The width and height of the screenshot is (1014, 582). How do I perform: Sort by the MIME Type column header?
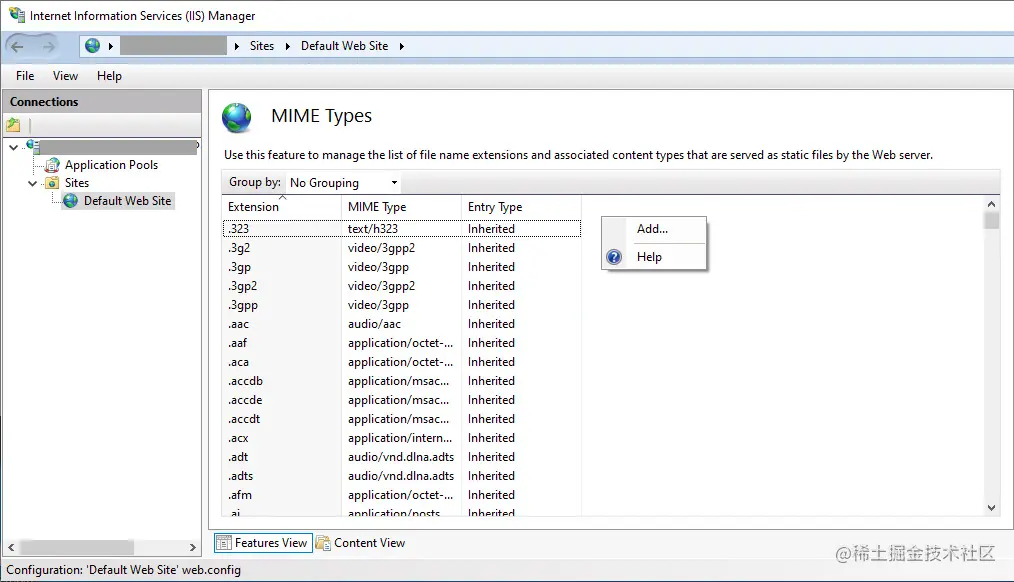(x=401, y=207)
